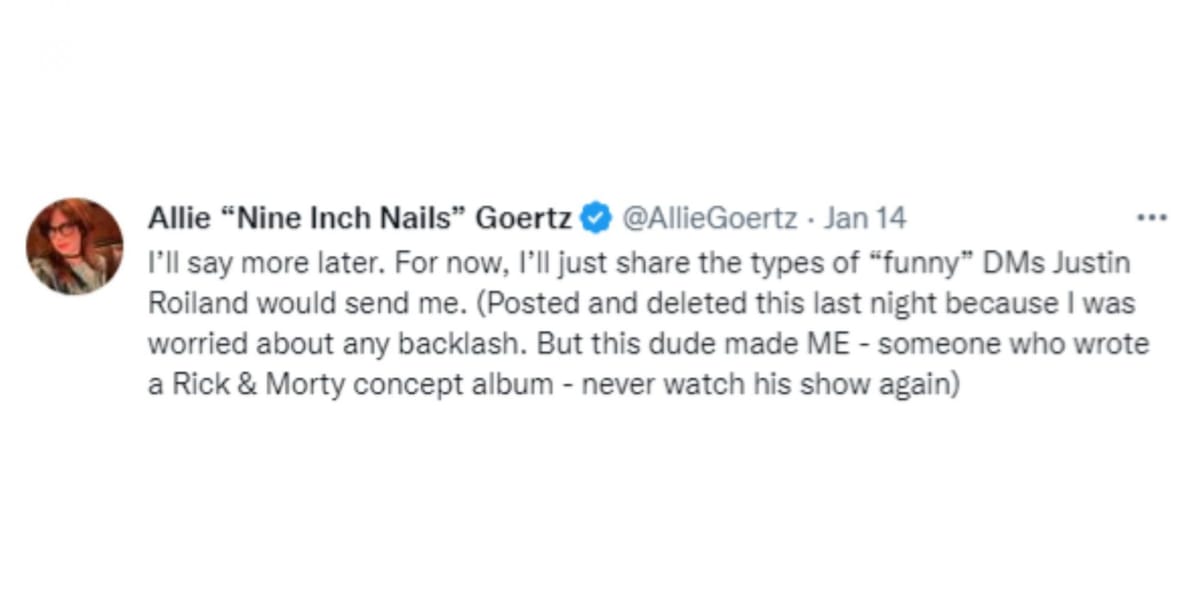Click the @AllieGoertz handle
The width and height of the screenshot is (1200, 600).
pyautogui.click(x=709, y=217)
